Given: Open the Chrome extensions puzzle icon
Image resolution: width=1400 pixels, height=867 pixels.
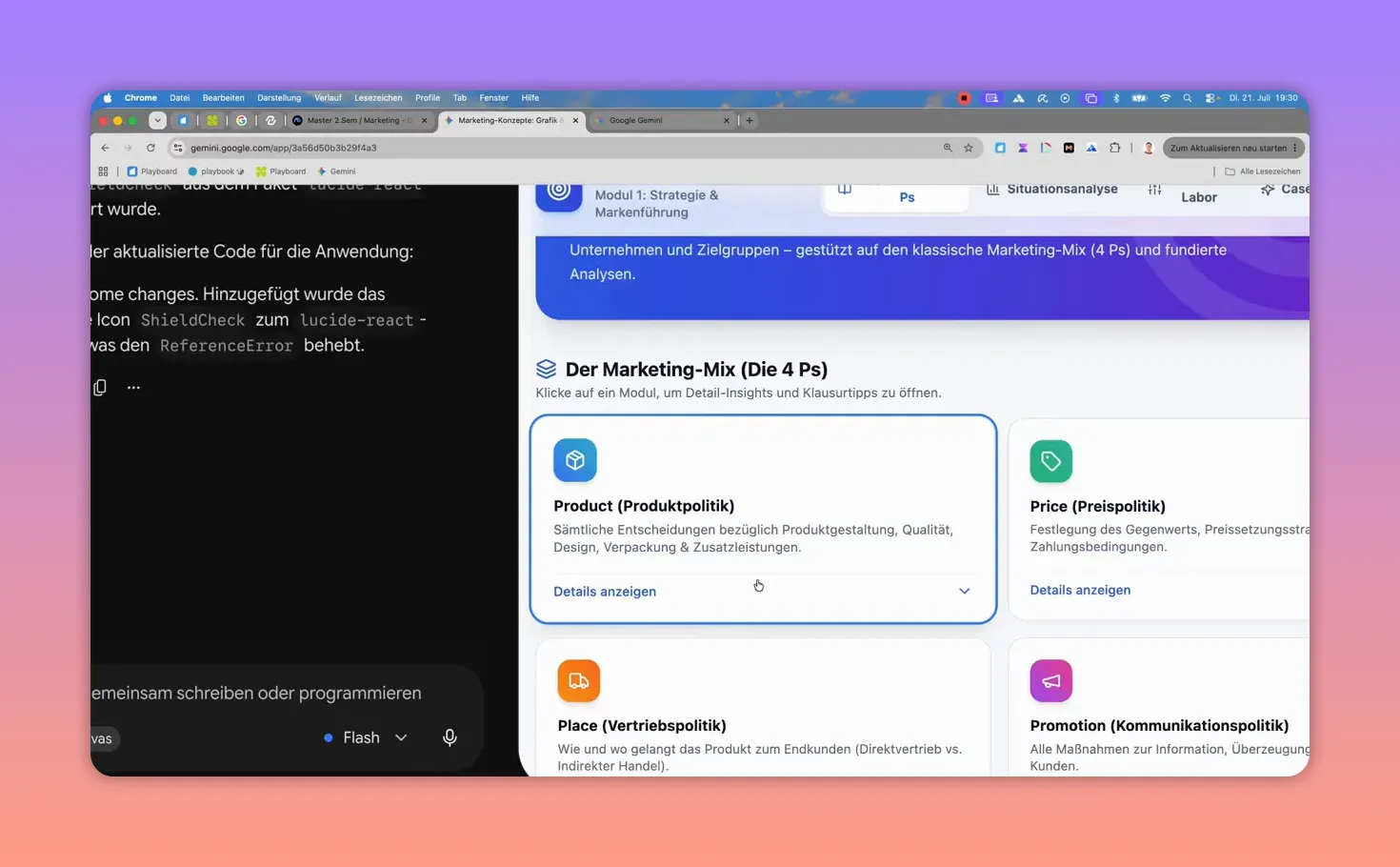Looking at the screenshot, I should [1114, 148].
